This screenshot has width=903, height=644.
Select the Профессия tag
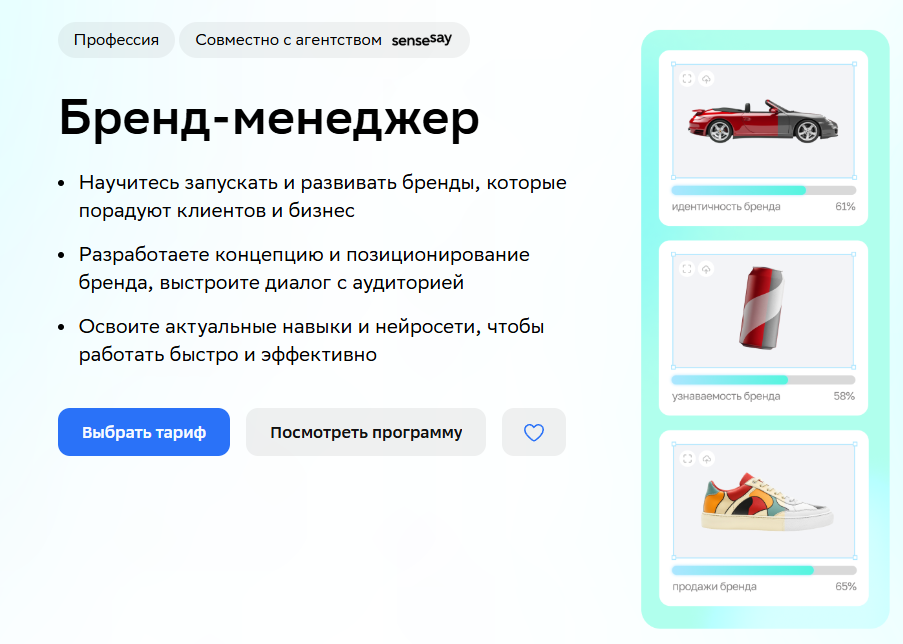tap(116, 40)
